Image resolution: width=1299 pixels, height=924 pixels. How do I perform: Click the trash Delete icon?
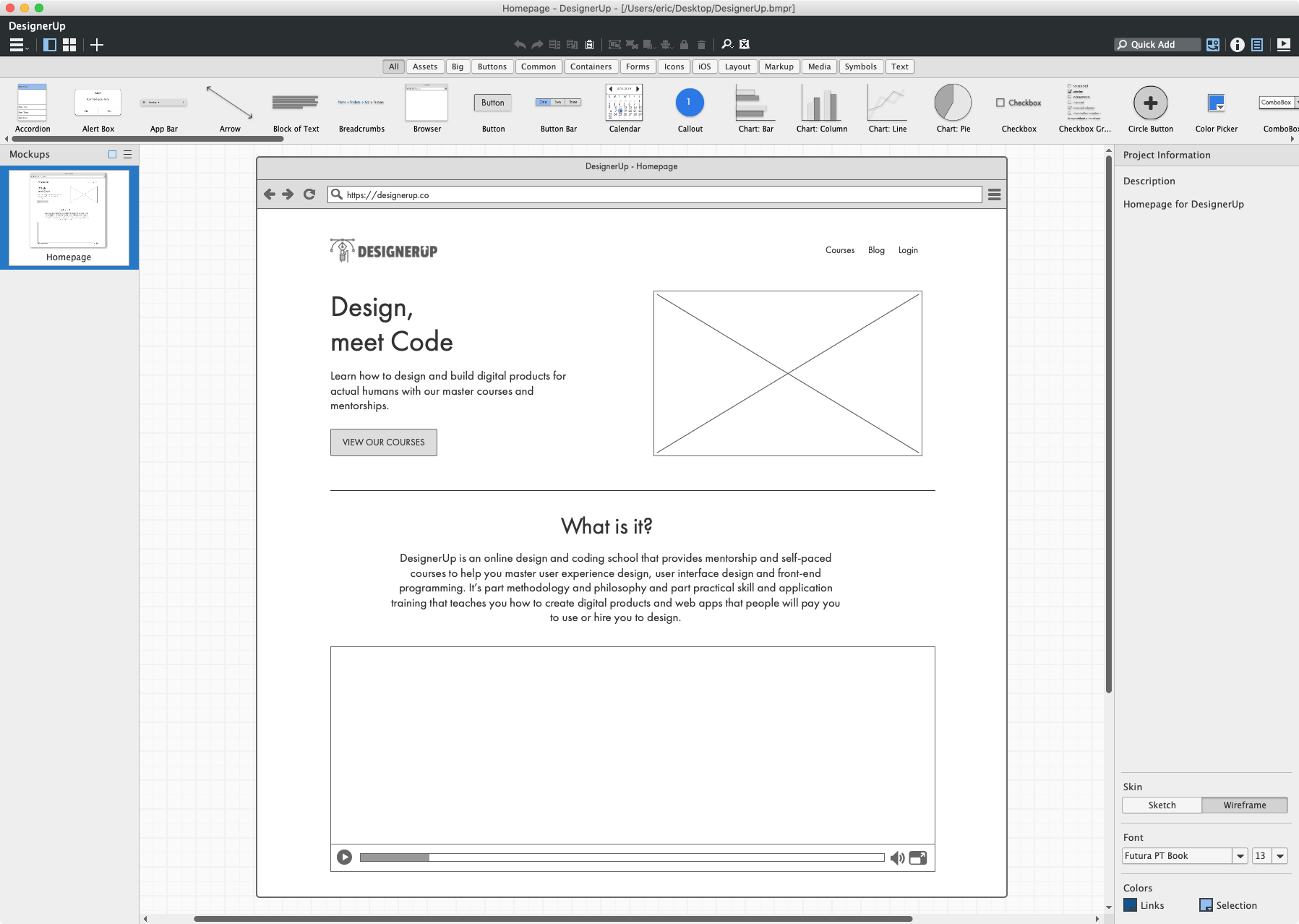click(x=701, y=45)
